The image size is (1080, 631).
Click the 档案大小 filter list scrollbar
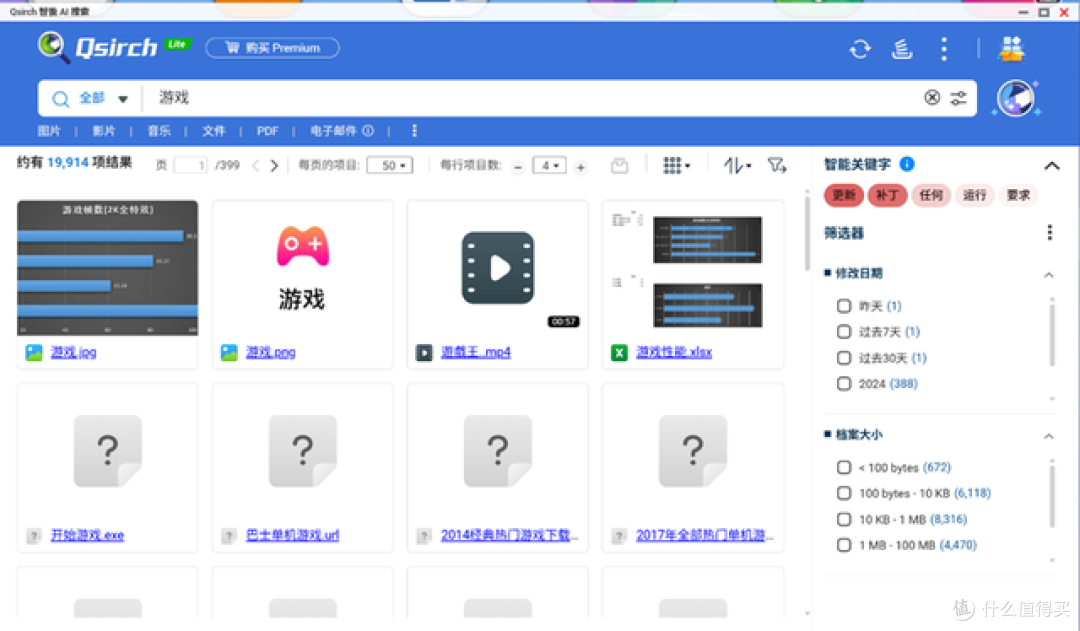[1052, 497]
